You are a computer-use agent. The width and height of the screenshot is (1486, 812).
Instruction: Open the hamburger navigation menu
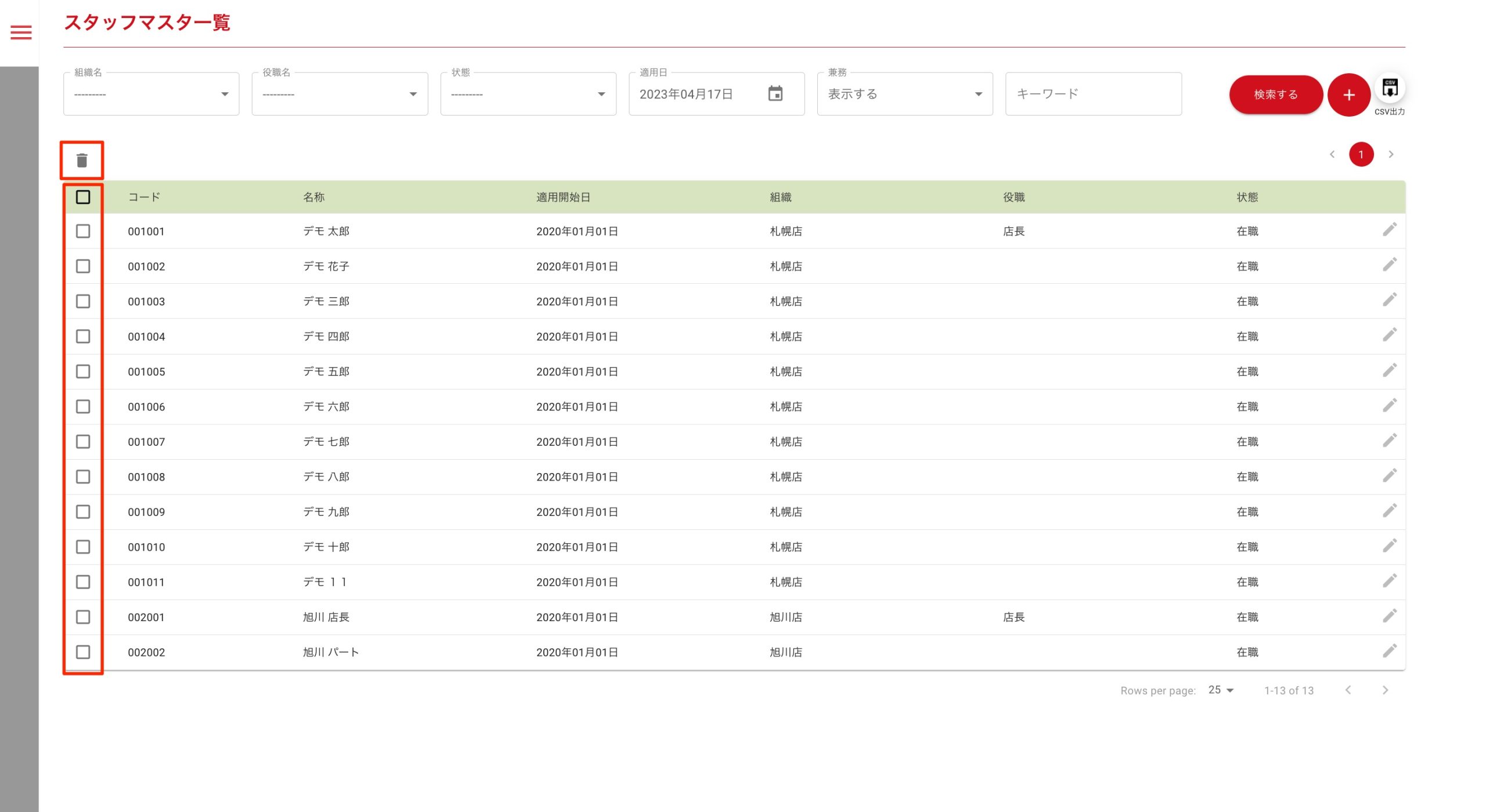point(21,33)
